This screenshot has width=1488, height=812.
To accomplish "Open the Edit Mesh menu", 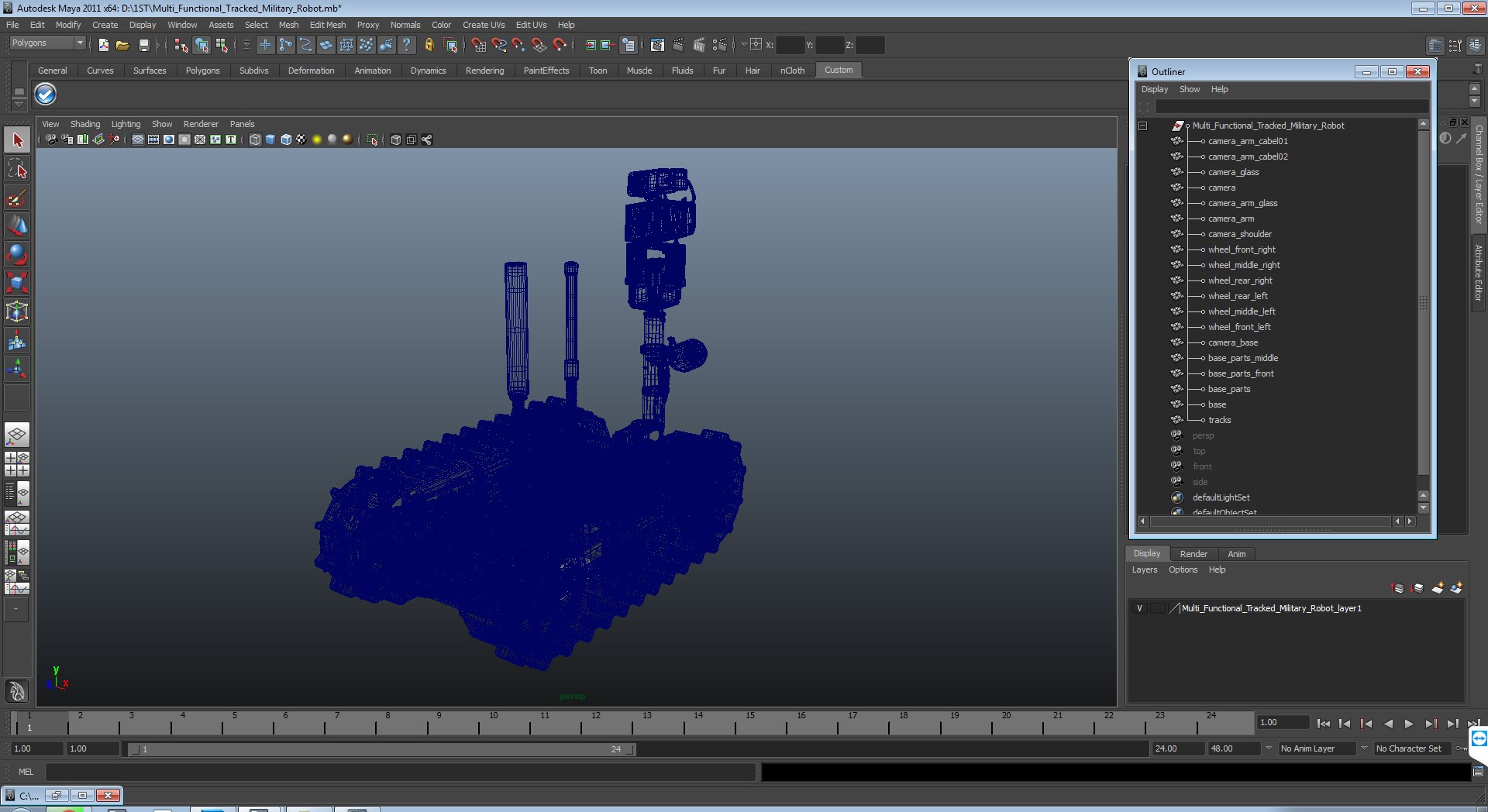I will click(x=328, y=25).
